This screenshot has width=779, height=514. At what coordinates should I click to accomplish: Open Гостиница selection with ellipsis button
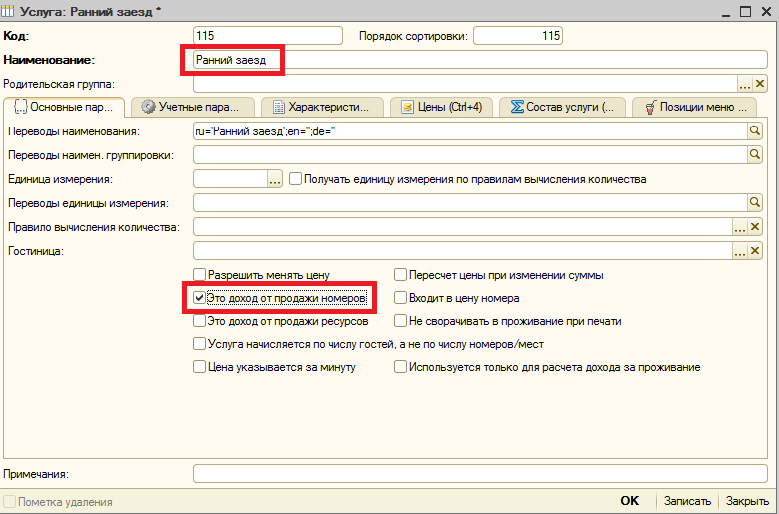740,251
